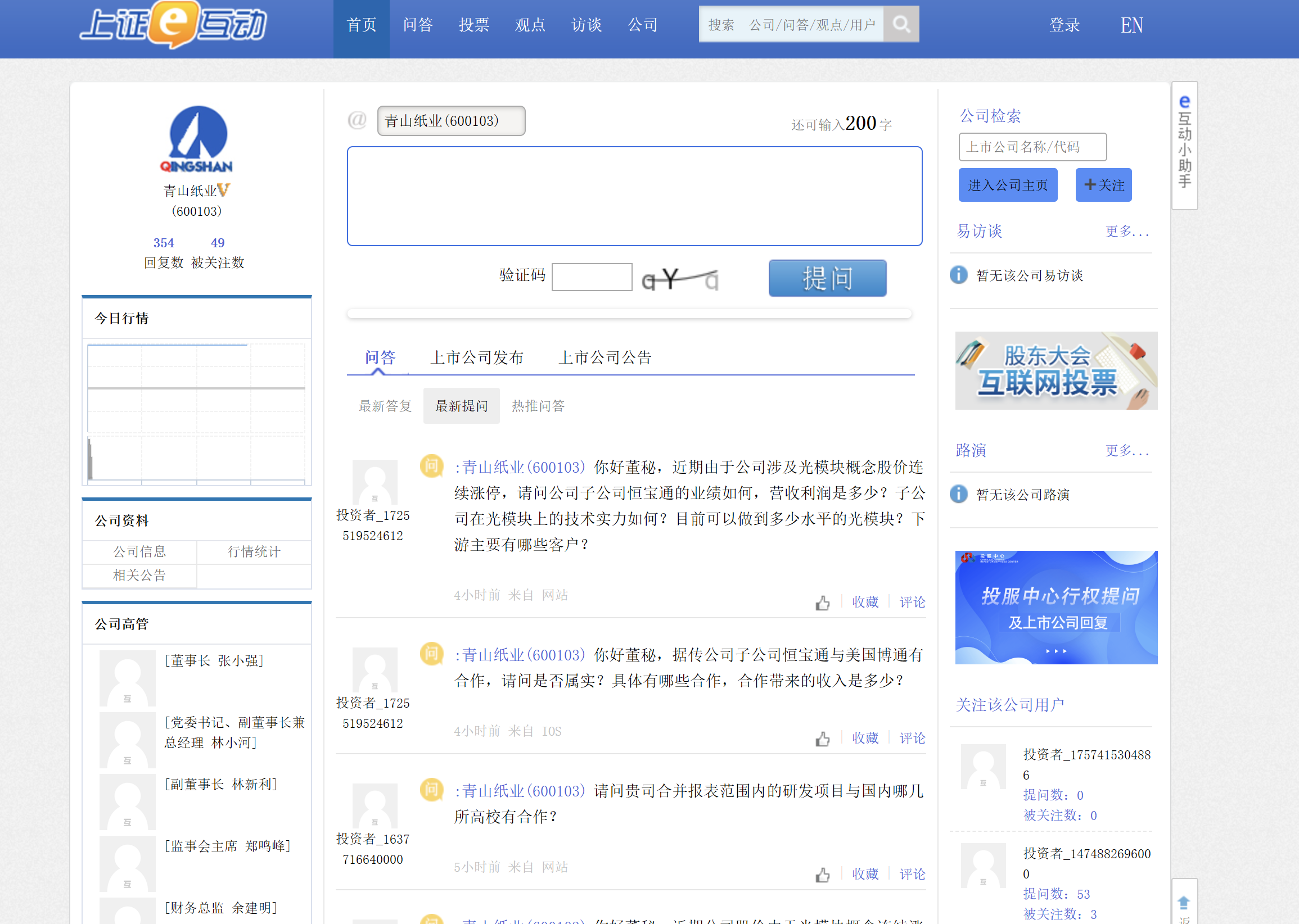1299x924 pixels.
Task: Open the 访谈 navigation menu item
Action: pos(587,25)
